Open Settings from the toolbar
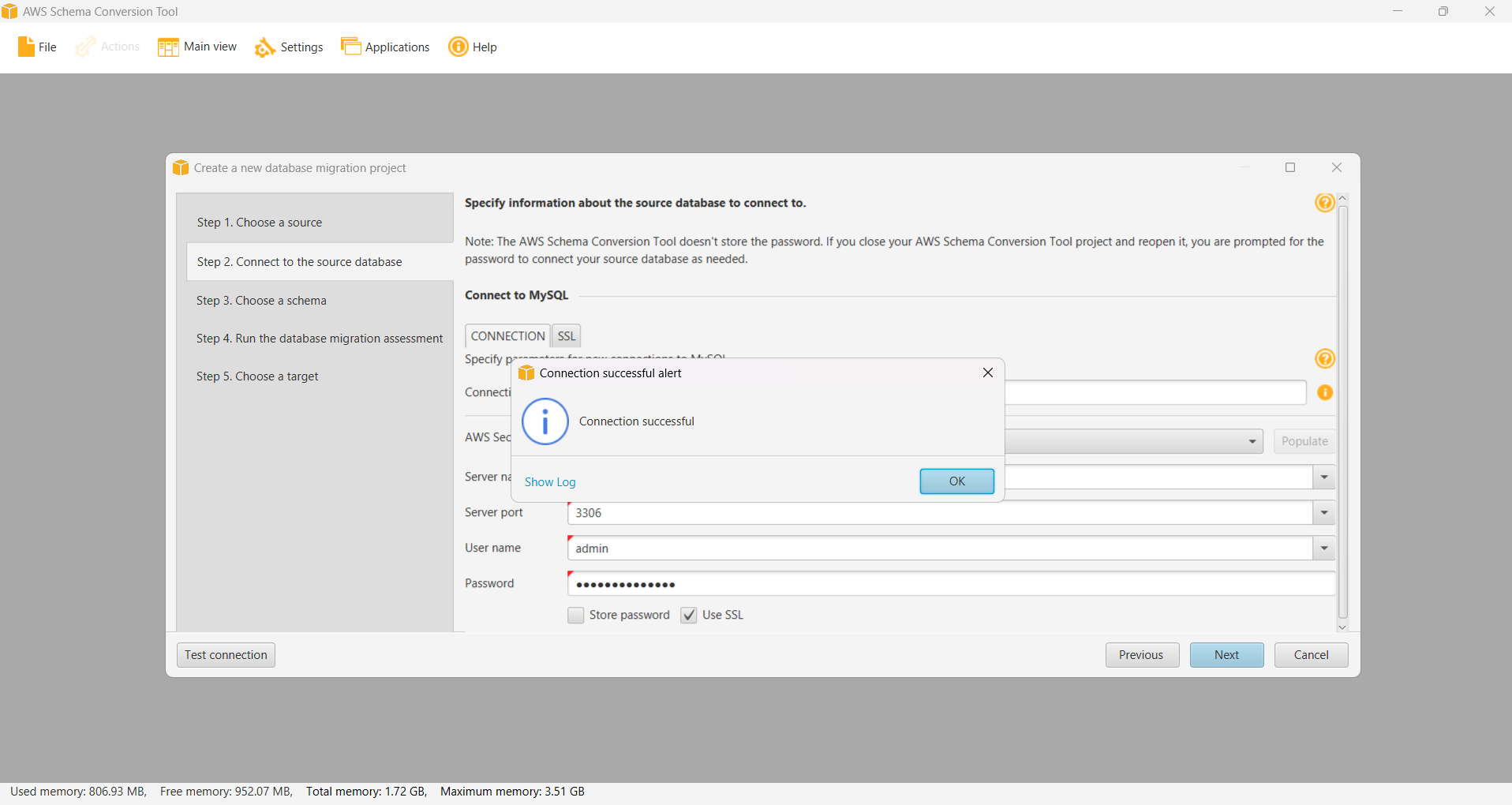Screen dimensions: 1512x805 click(x=264, y=47)
